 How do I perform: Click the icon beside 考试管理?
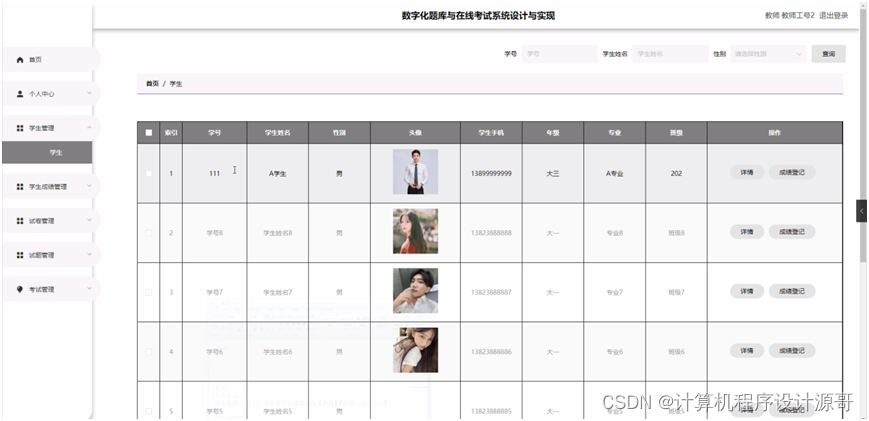pos(20,289)
